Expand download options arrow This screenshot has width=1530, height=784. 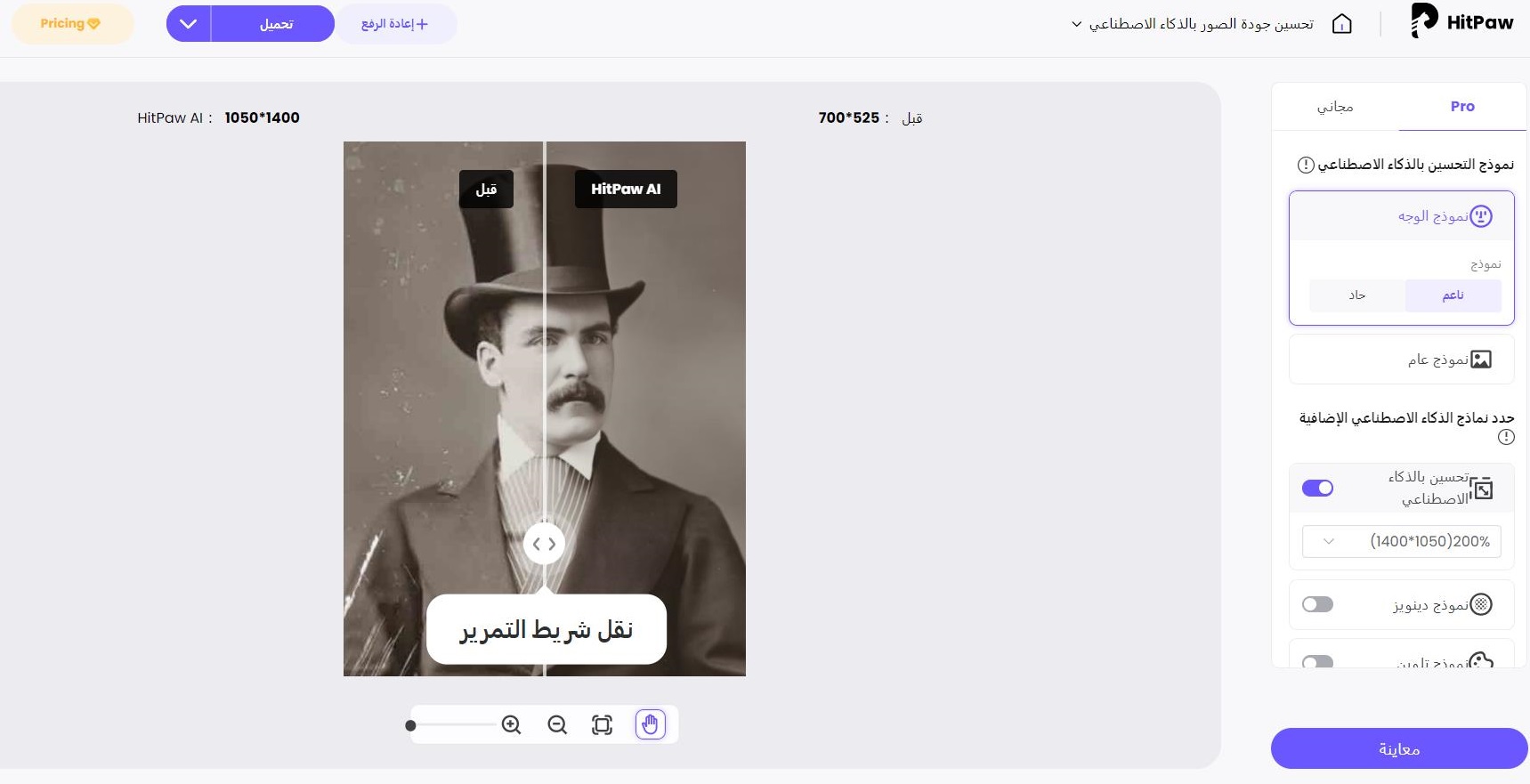pos(189,24)
